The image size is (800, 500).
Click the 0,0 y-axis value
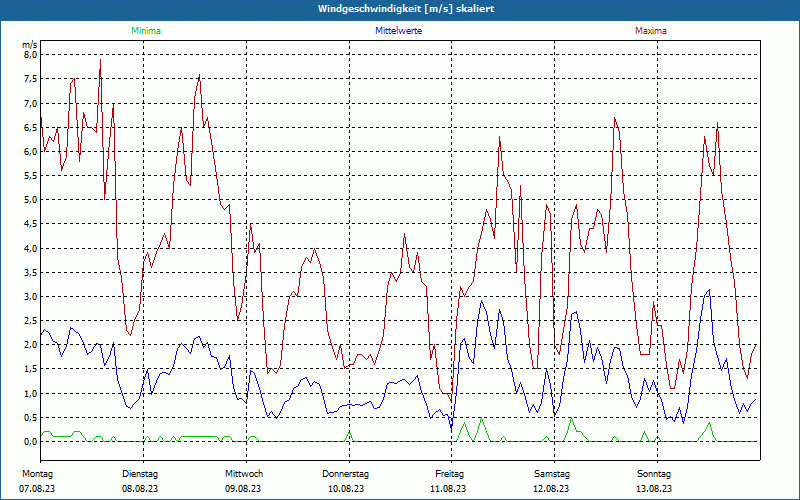[x=31, y=442]
